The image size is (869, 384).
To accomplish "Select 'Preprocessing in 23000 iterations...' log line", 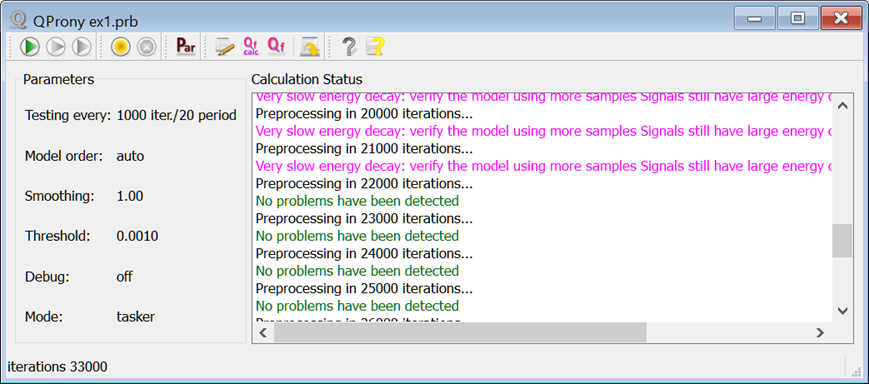I will pos(364,218).
